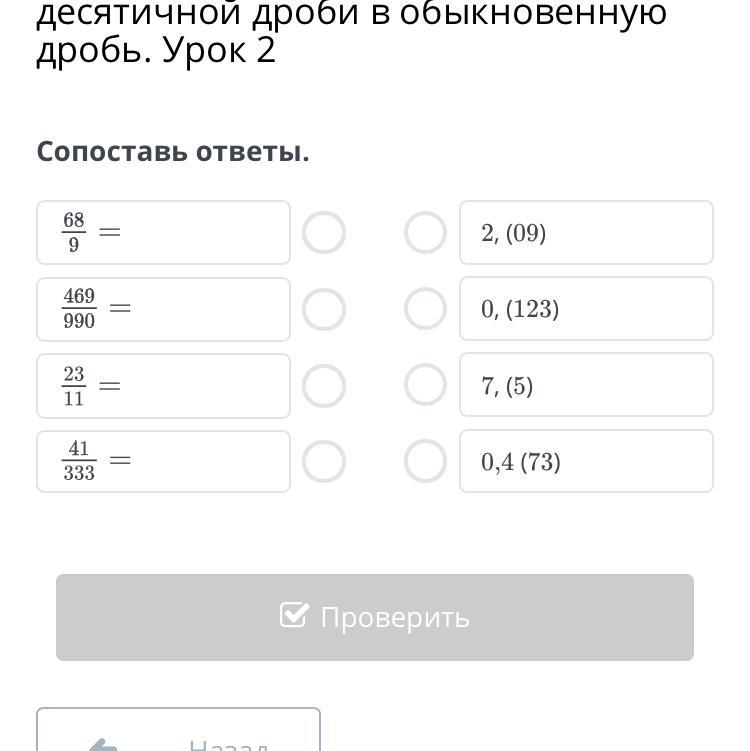The image size is (750, 751).
Task: Click the 23/11 fraction box
Action: pyautogui.click(x=163, y=386)
